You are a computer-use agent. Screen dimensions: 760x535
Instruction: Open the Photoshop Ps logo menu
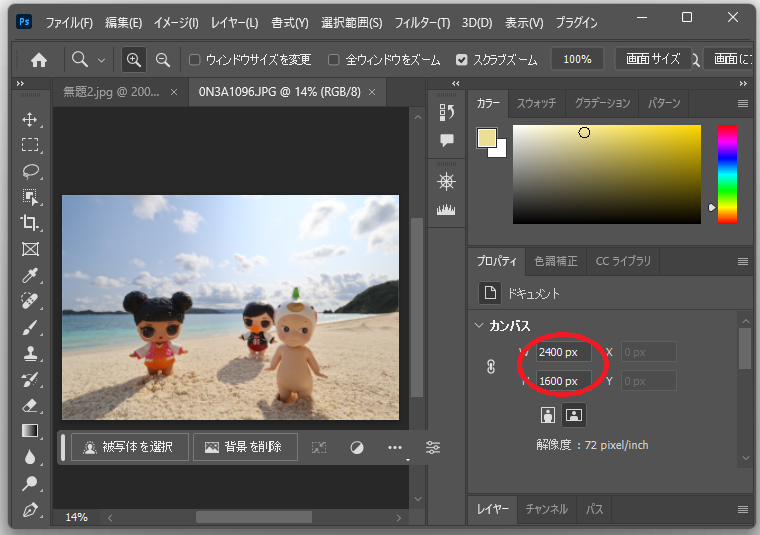24,22
